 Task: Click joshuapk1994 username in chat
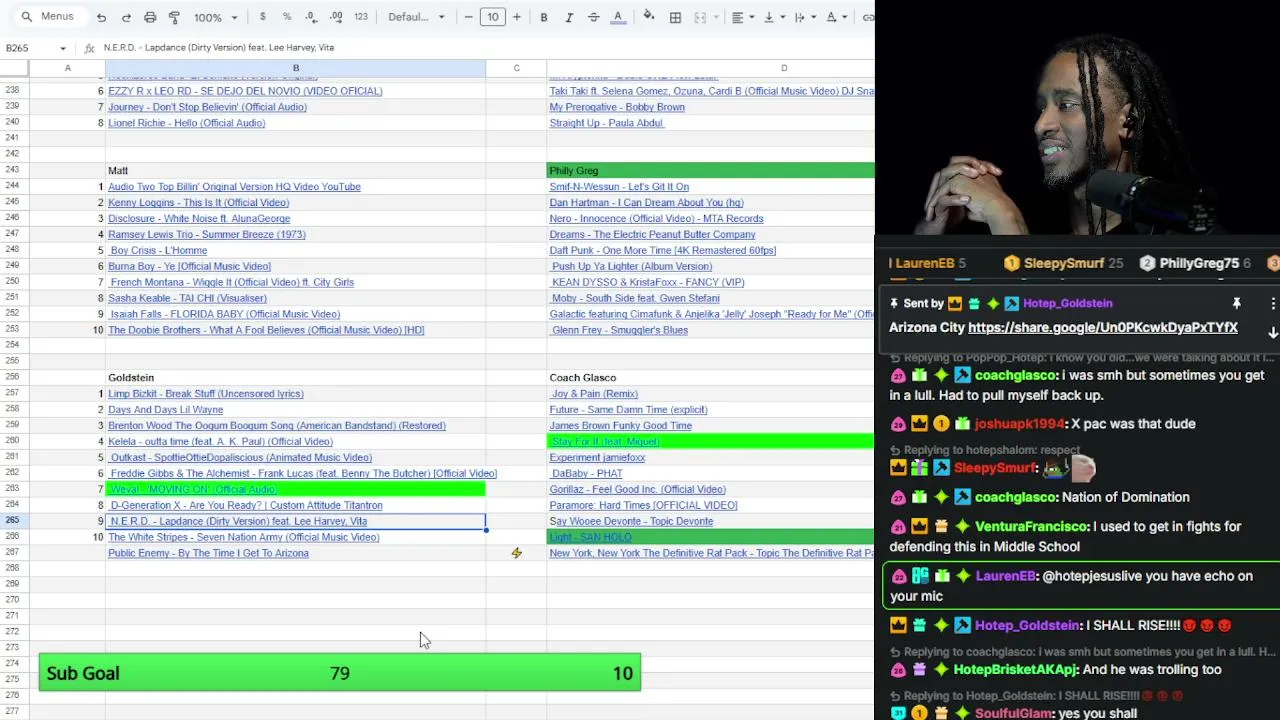1020,424
